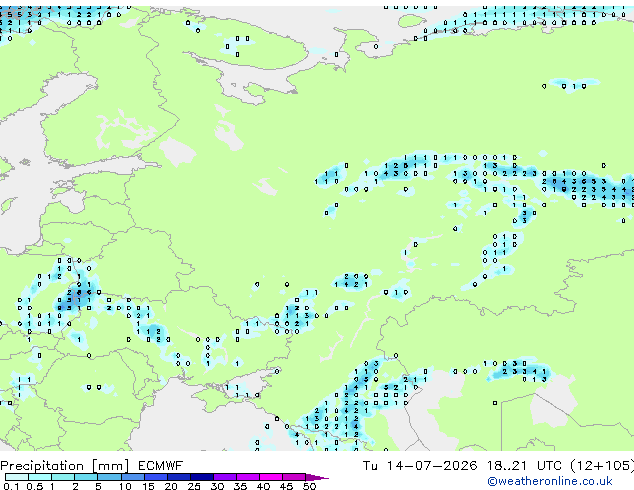The image size is (634, 490).
Task: Click the '30' legend scale label
Action: click(217, 486)
